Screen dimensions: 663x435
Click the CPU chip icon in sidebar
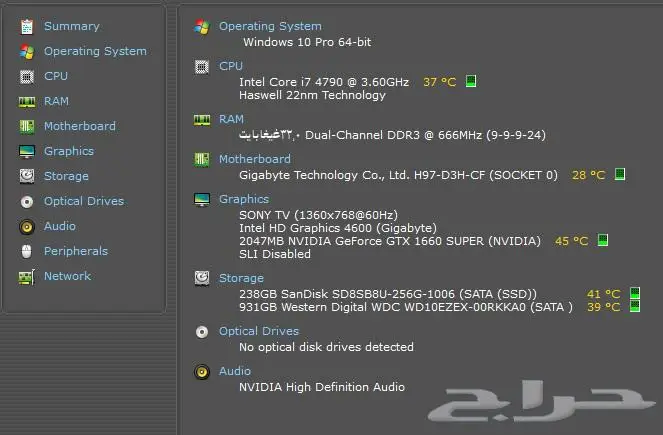click(x=26, y=76)
